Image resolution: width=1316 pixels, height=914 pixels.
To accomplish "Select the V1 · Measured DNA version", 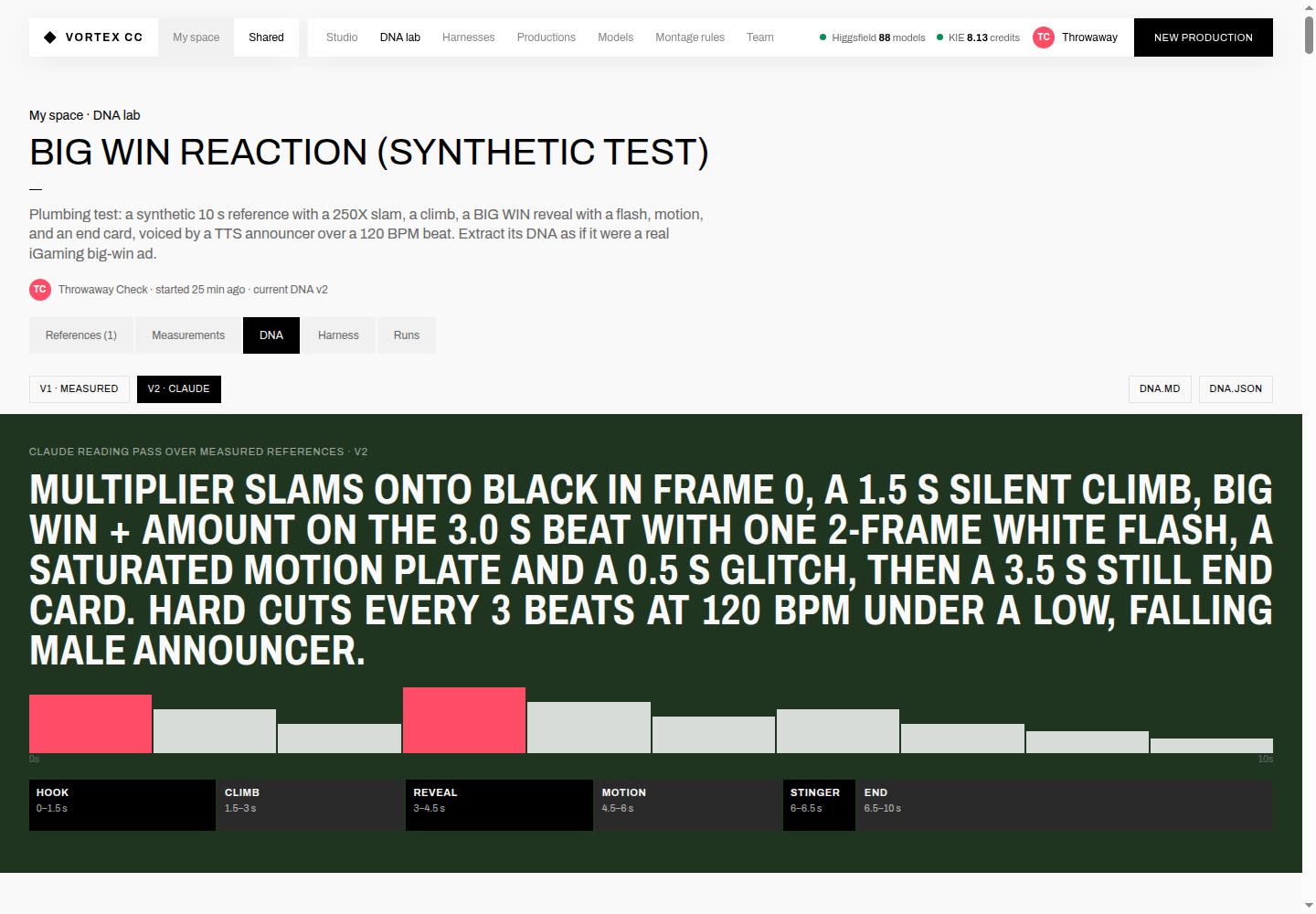I will pos(80,388).
